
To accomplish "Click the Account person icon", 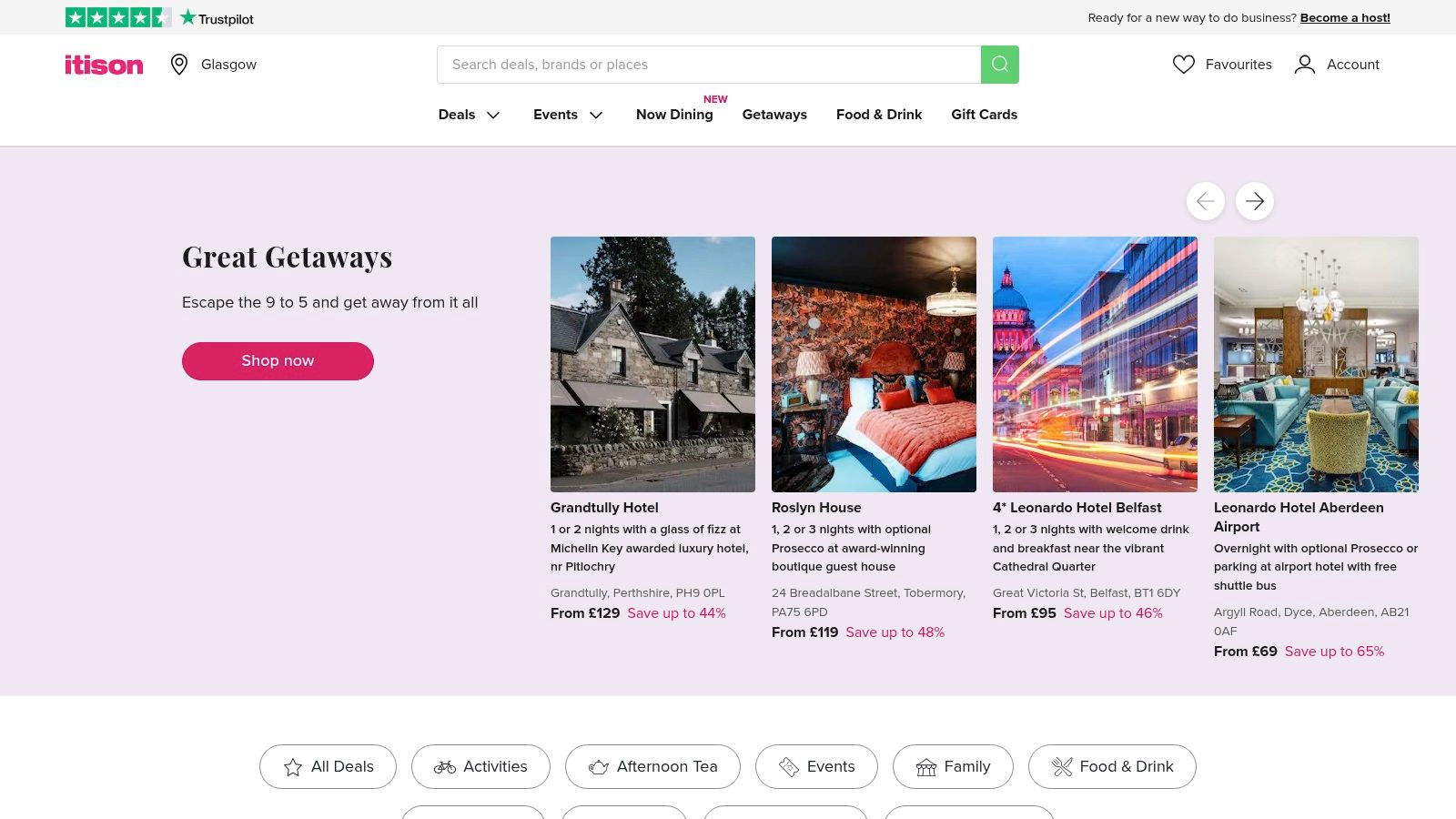I will tap(1305, 65).
